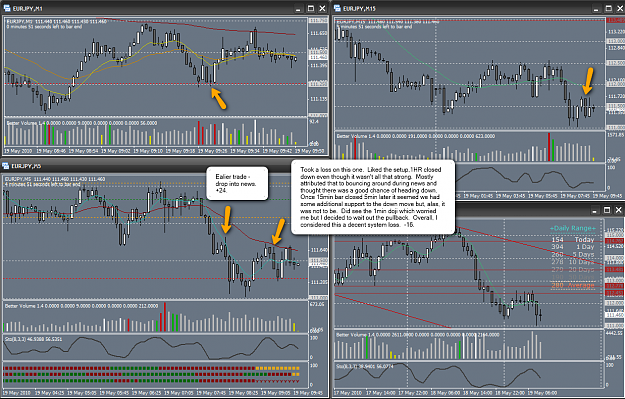Close the EURJPY,M15 chart window
This screenshot has width=625, height=399.
pos(620,8)
